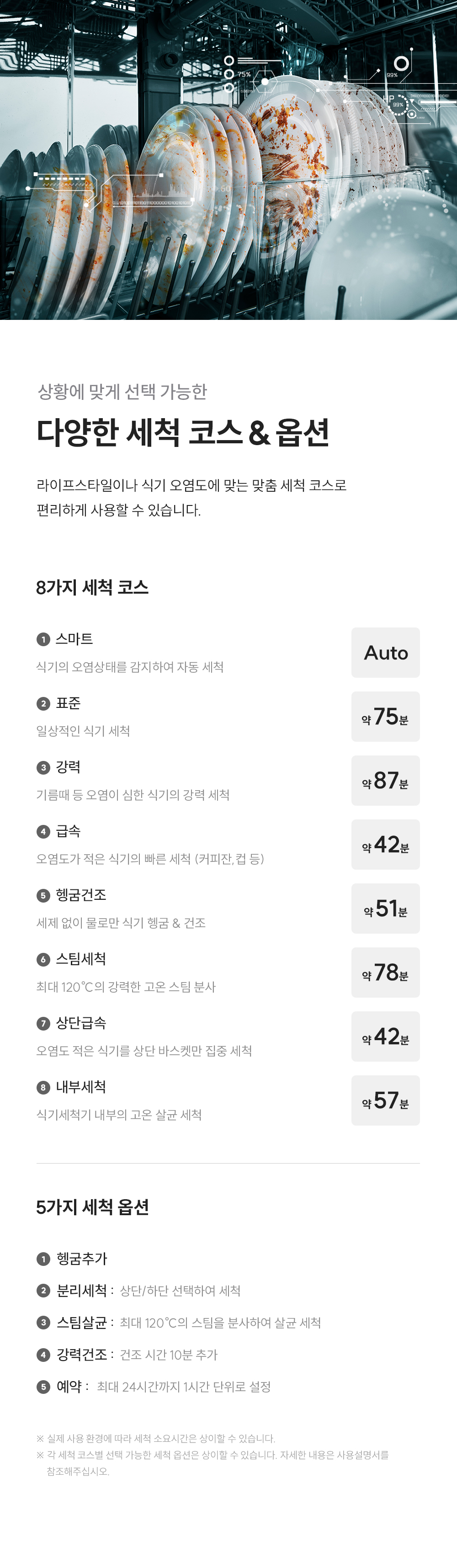Click the number 5 badge beside 헹굼건조
This screenshot has width=457, height=1568.
point(43,895)
